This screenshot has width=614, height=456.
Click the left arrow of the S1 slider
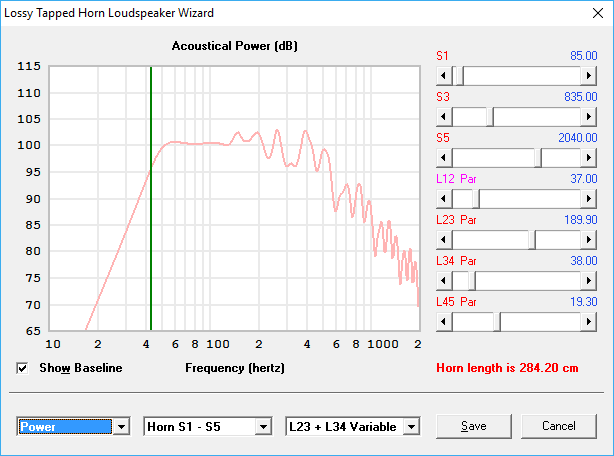pos(444,76)
